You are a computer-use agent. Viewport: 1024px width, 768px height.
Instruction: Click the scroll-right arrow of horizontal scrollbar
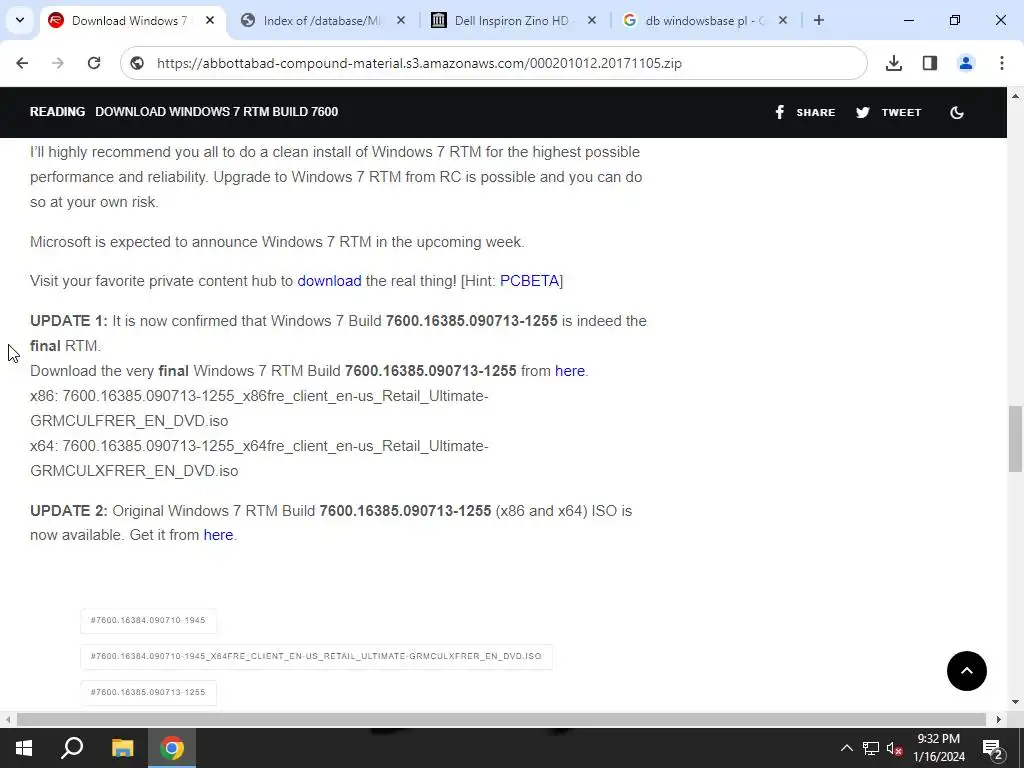pos(999,720)
